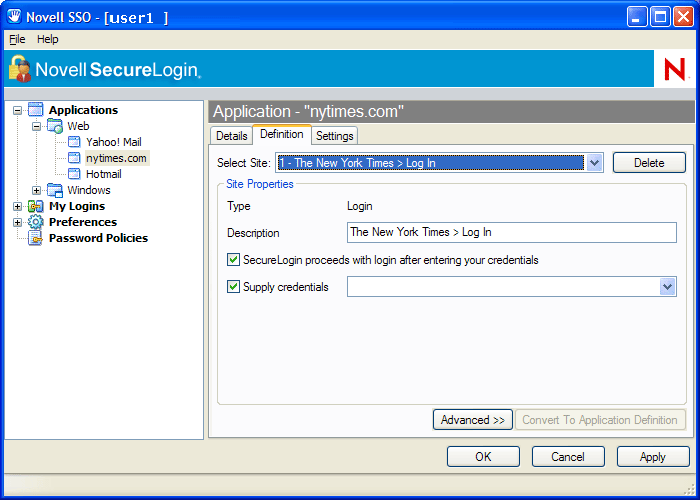Image resolution: width=700 pixels, height=500 pixels.
Task: Click the Hotmail application icon
Action: tap(74, 174)
